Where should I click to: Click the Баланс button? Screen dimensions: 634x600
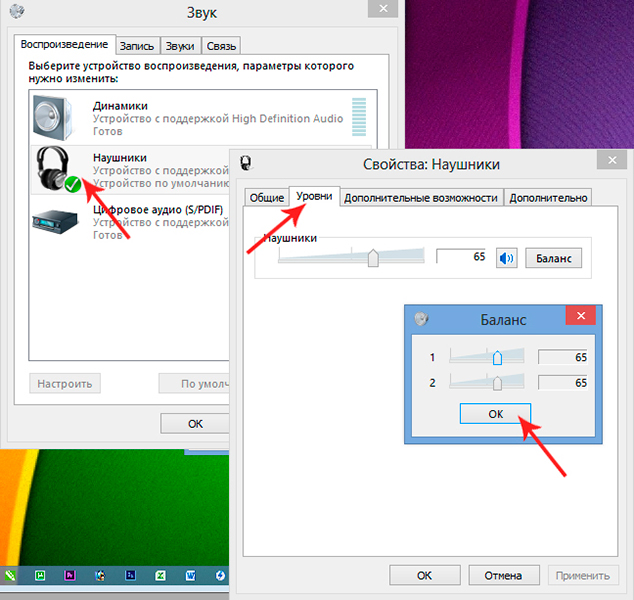click(553, 258)
